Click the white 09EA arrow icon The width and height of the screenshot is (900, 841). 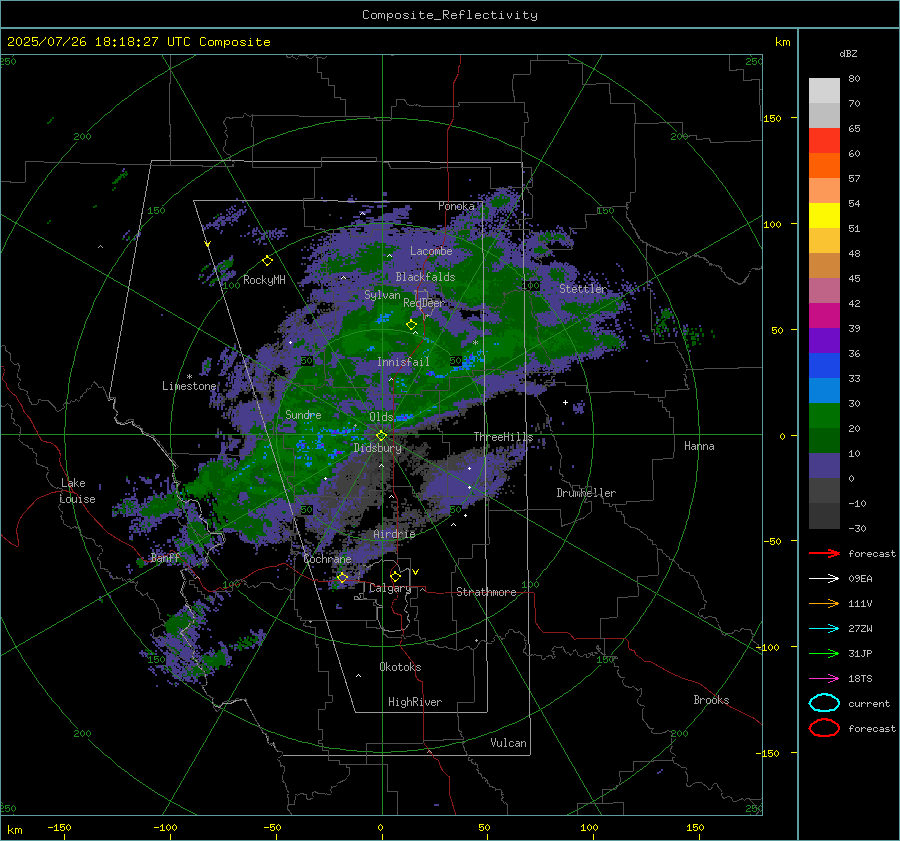click(x=824, y=579)
